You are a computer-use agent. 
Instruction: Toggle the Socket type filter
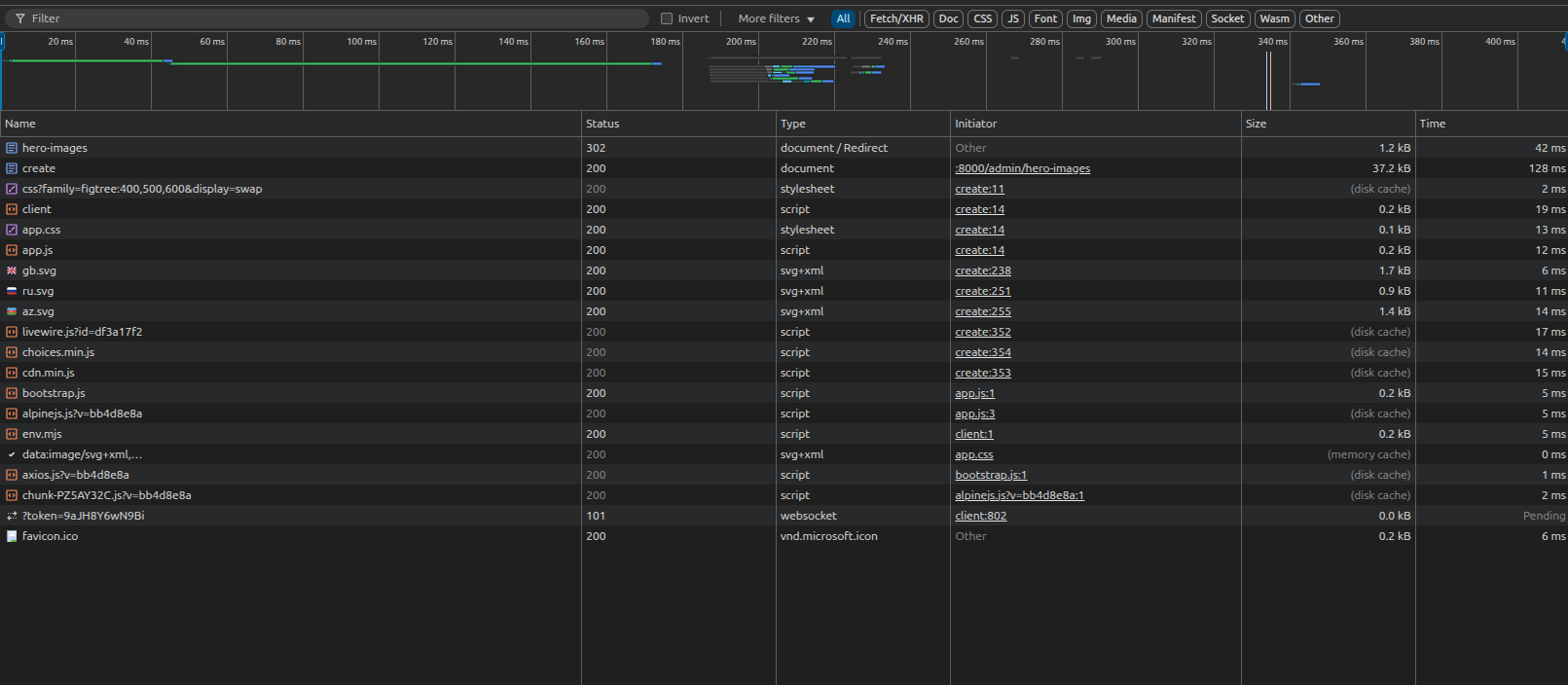(x=1227, y=18)
